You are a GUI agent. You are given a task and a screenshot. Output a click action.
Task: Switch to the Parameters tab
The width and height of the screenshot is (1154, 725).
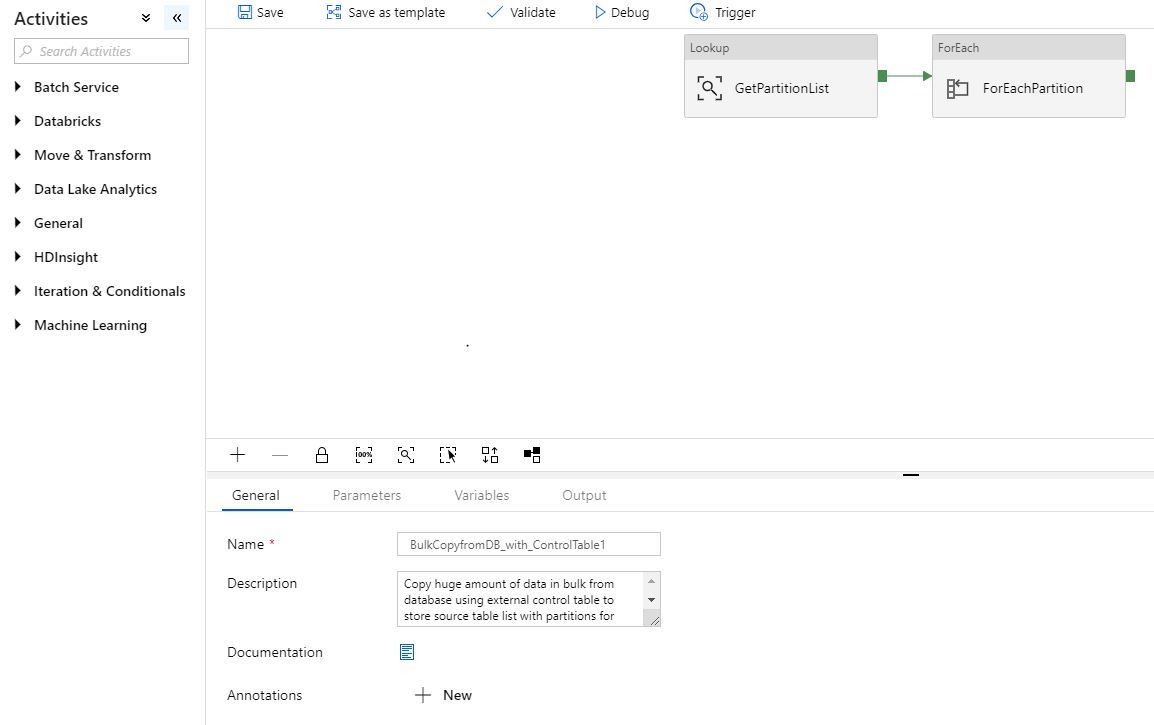coord(367,495)
